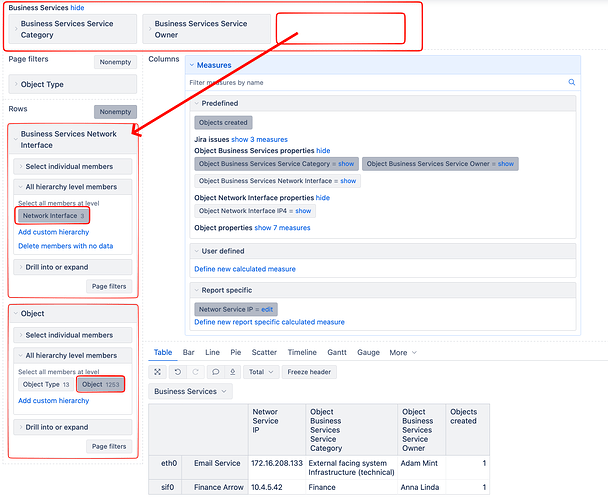The image size is (608, 500).
Task: Select the Network Interface hierarchy level
Action: click(53, 216)
